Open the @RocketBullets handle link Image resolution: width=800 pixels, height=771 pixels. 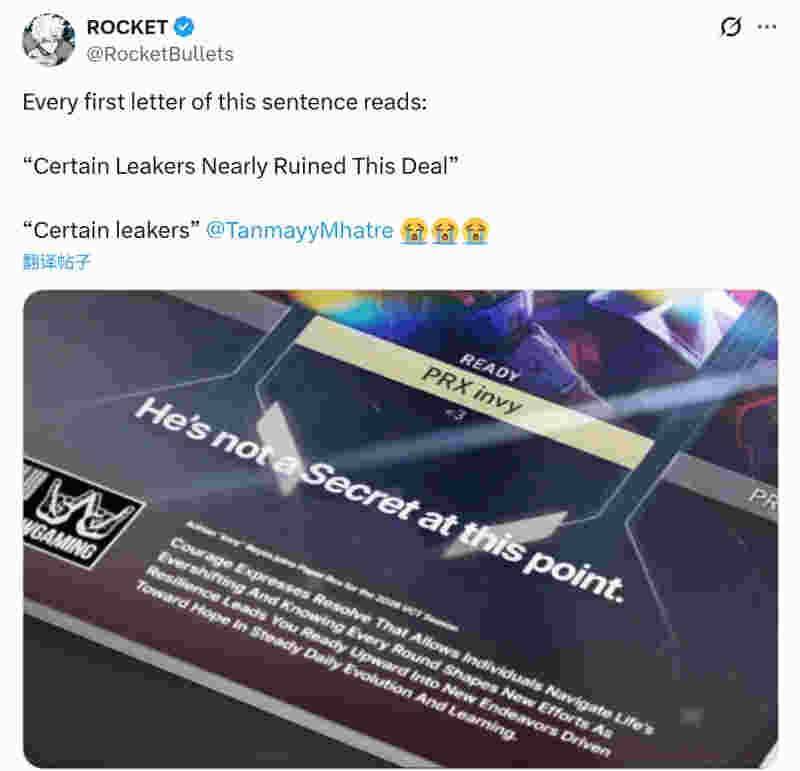160,54
